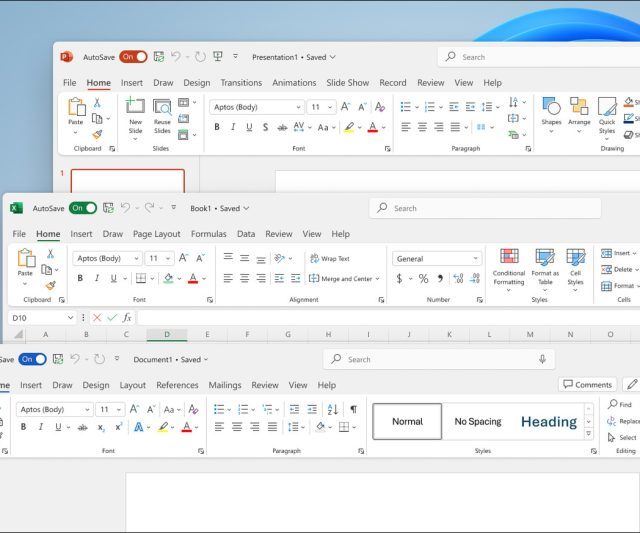Apply yellow text highlight in Word
Screen dimensions: 640x533
163,427
